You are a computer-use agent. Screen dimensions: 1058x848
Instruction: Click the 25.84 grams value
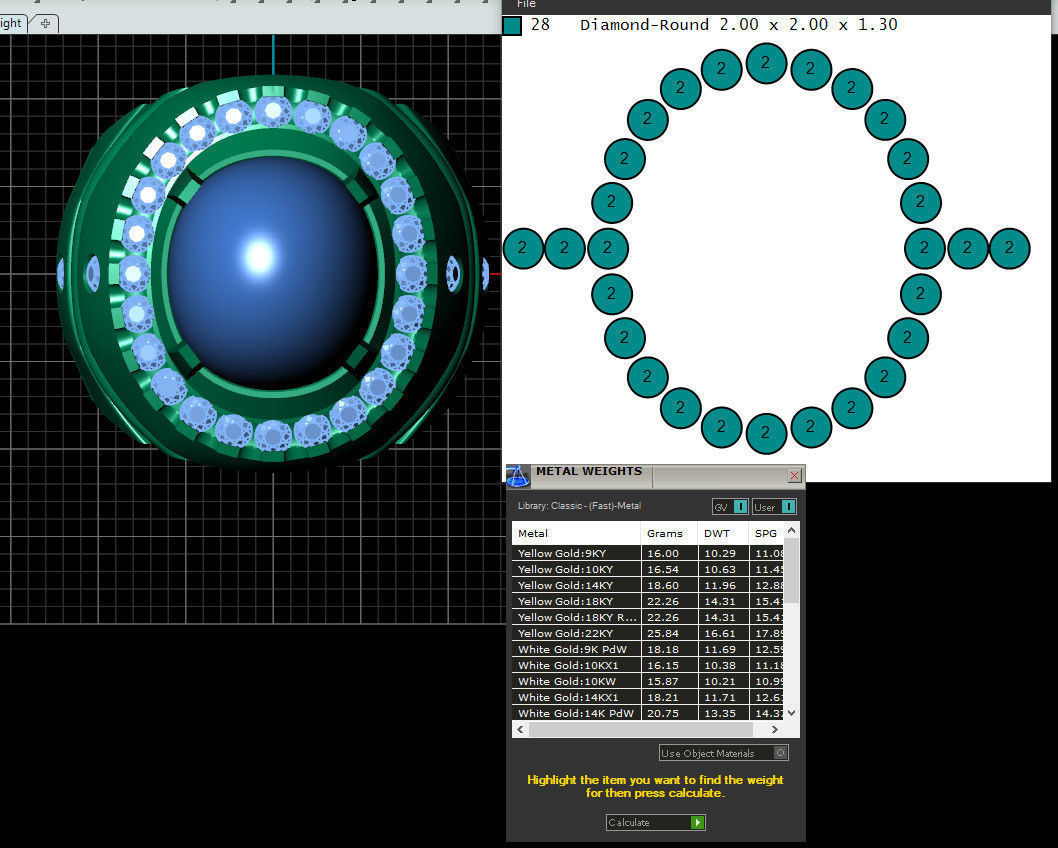(x=663, y=633)
